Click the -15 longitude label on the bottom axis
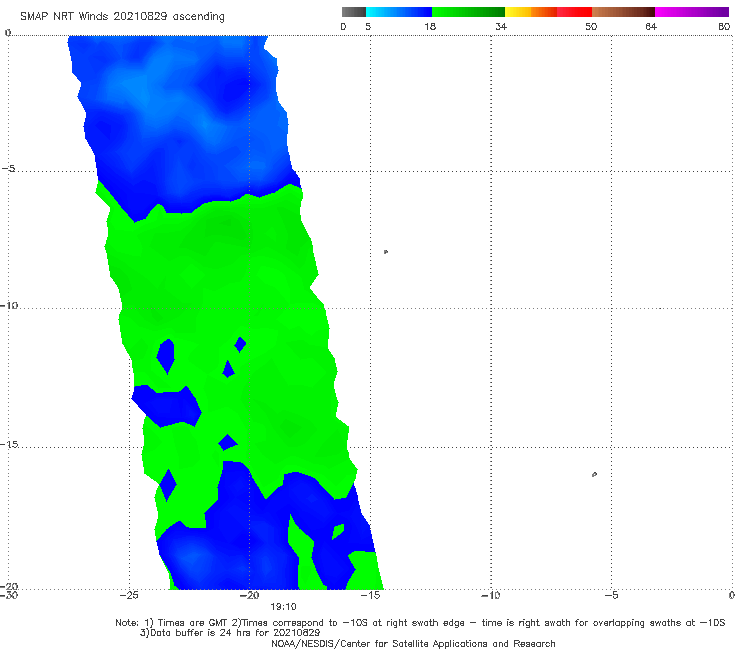 370,596
